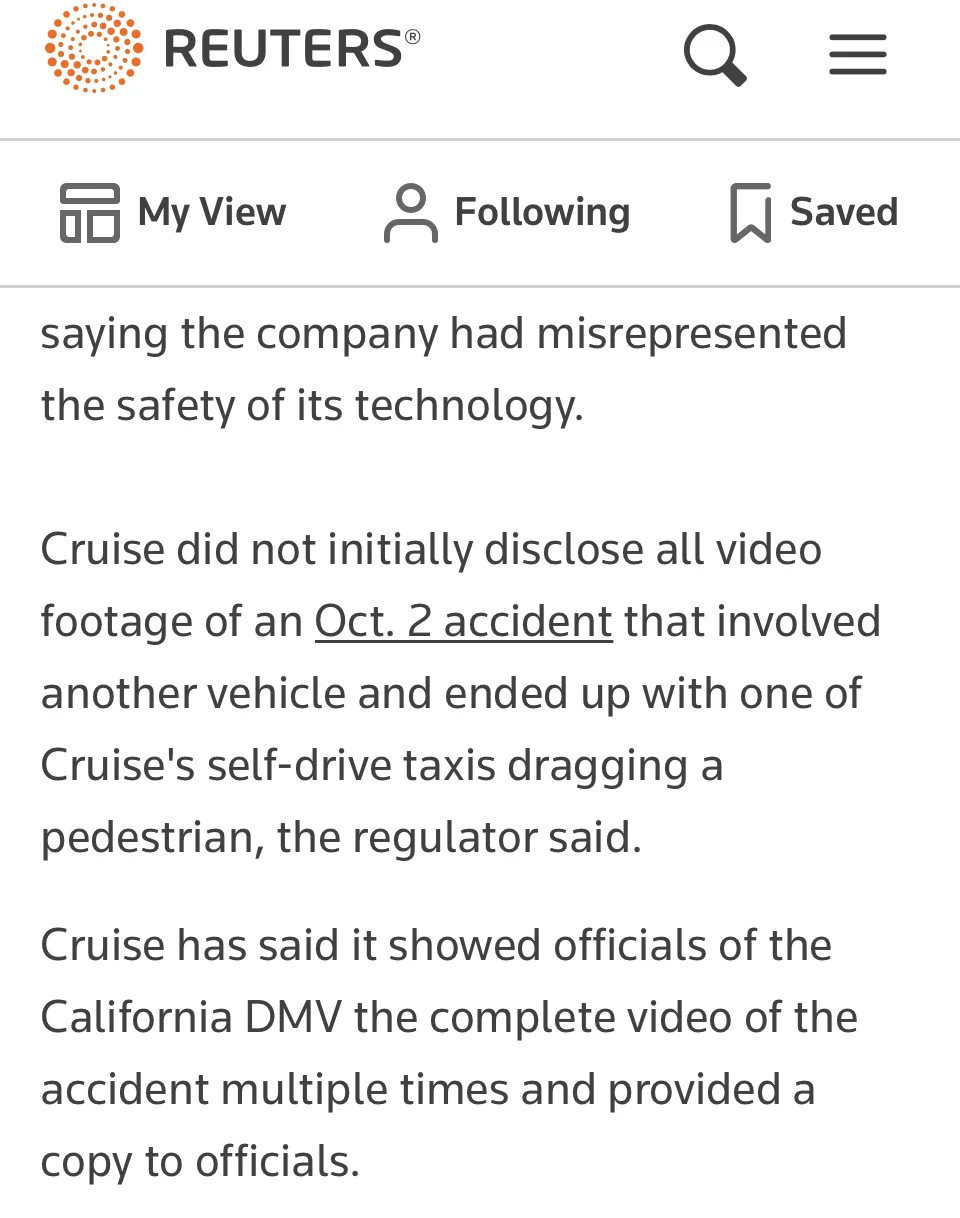The width and height of the screenshot is (960, 1218).
Task: Click the Saved bookmark icon
Action: [750, 213]
